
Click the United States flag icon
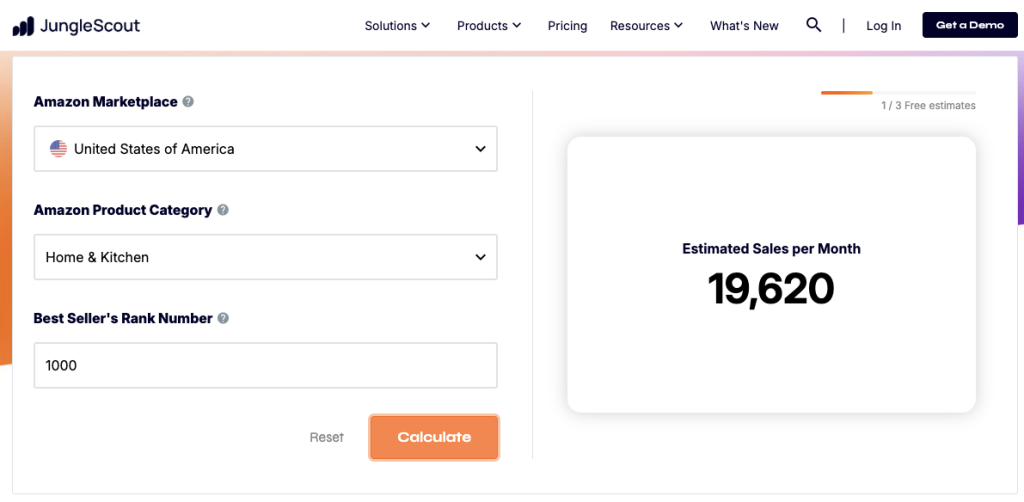point(58,149)
